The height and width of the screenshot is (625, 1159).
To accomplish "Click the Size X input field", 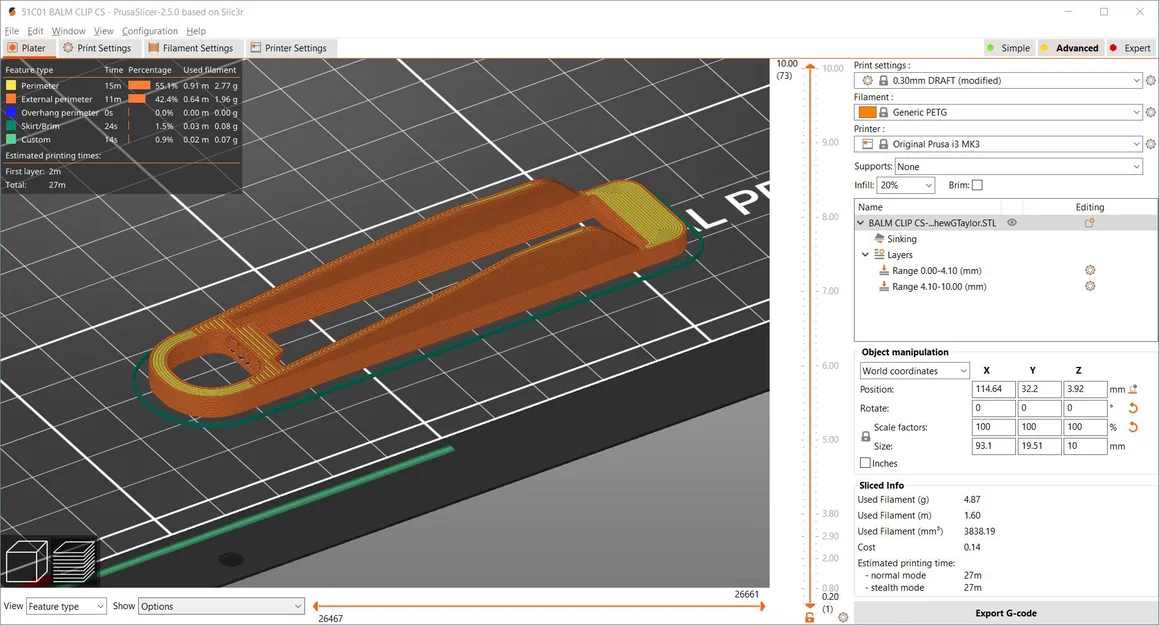I will coord(993,446).
